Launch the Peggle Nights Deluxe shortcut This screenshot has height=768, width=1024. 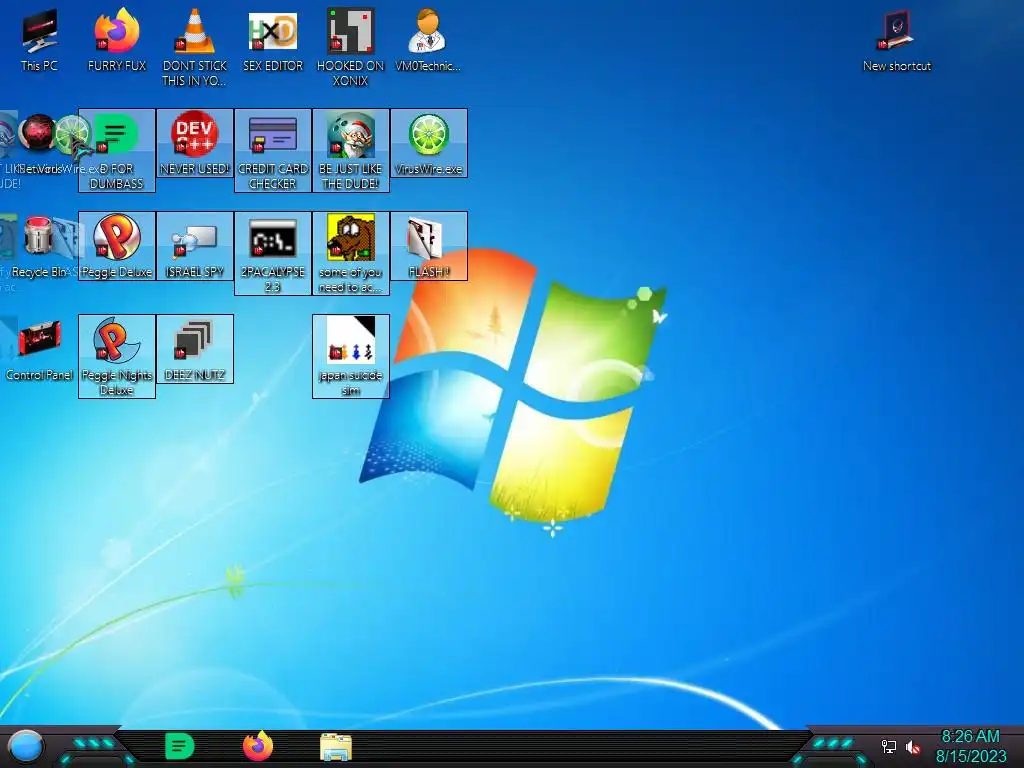(117, 356)
